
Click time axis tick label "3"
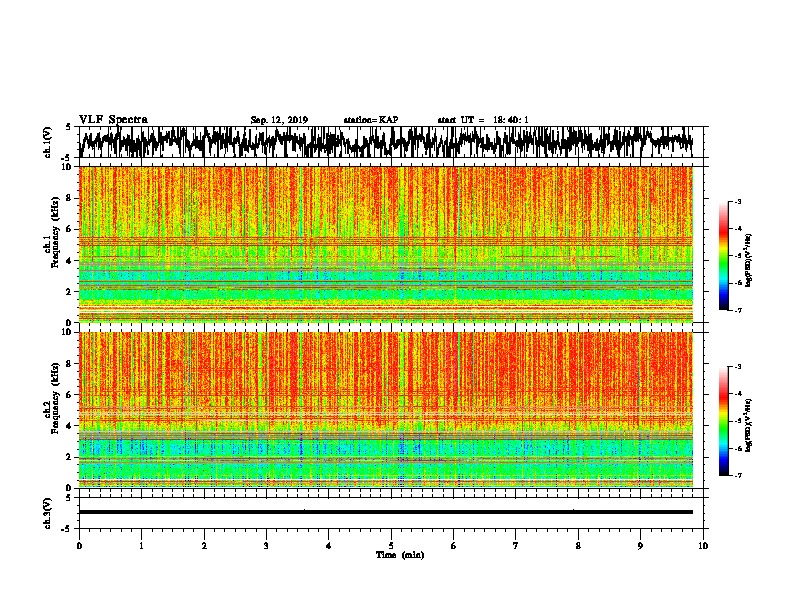click(266, 546)
